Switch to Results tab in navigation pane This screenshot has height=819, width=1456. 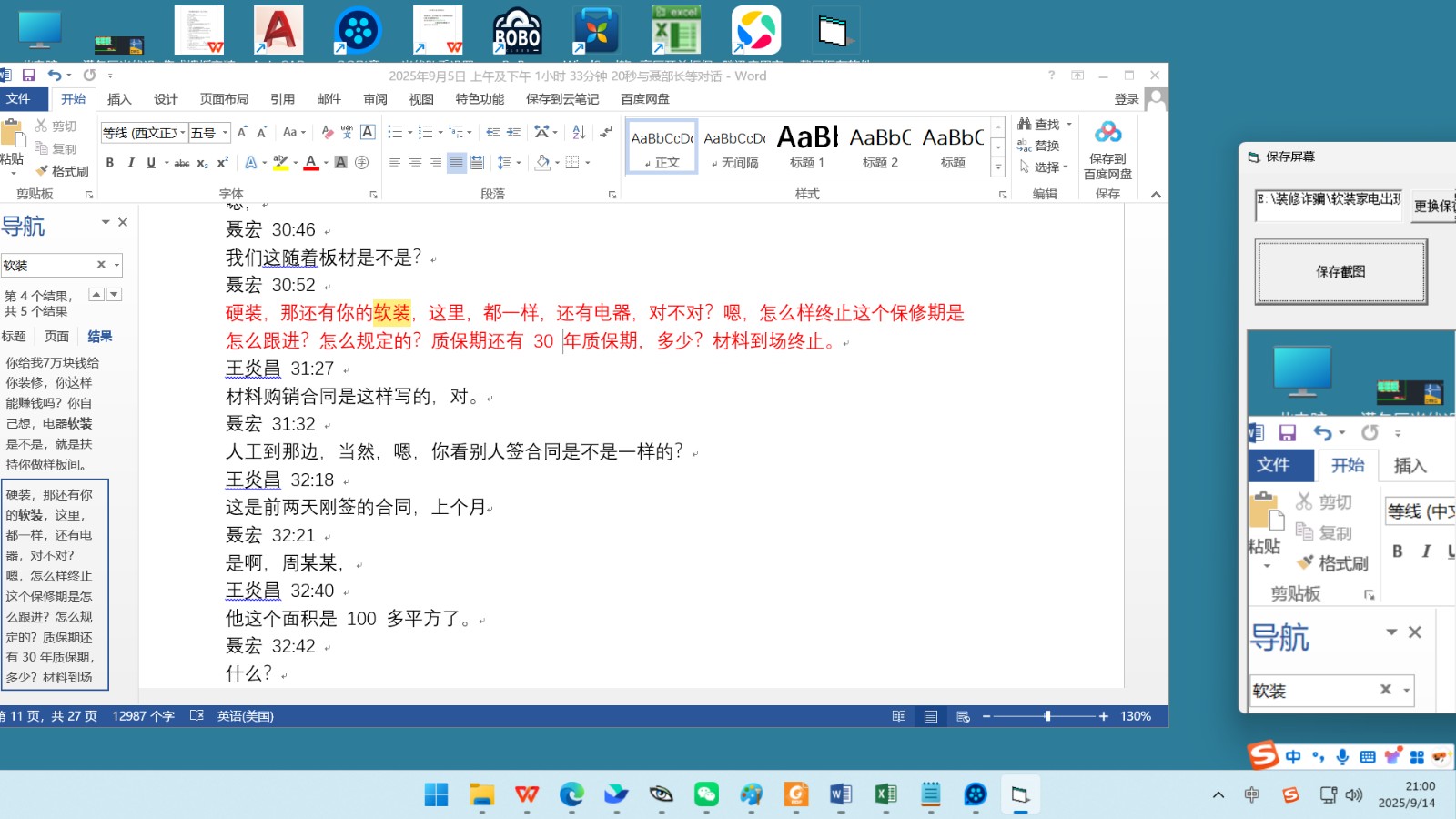click(x=99, y=337)
